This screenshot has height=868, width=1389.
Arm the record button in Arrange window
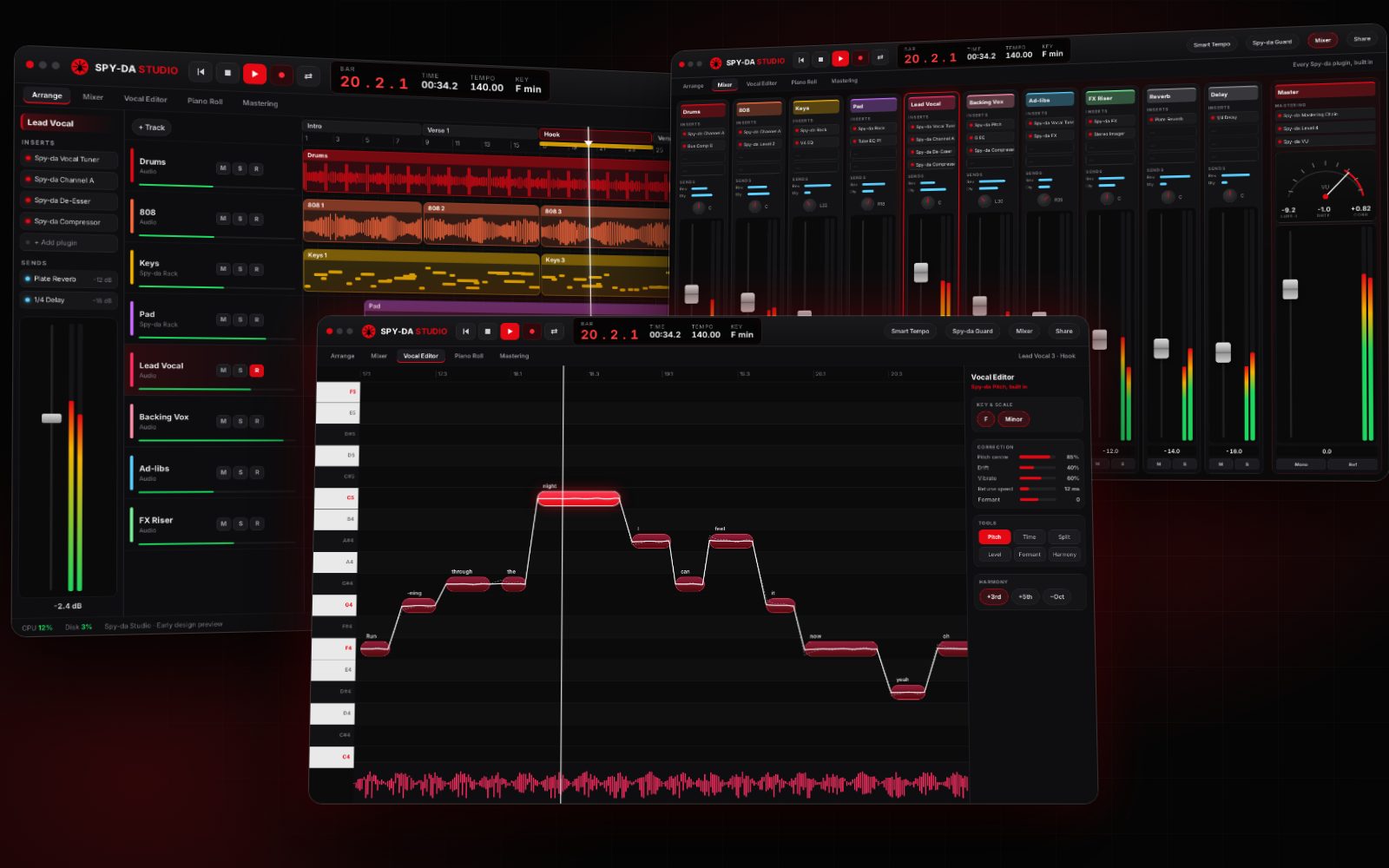click(x=281, y=76)
